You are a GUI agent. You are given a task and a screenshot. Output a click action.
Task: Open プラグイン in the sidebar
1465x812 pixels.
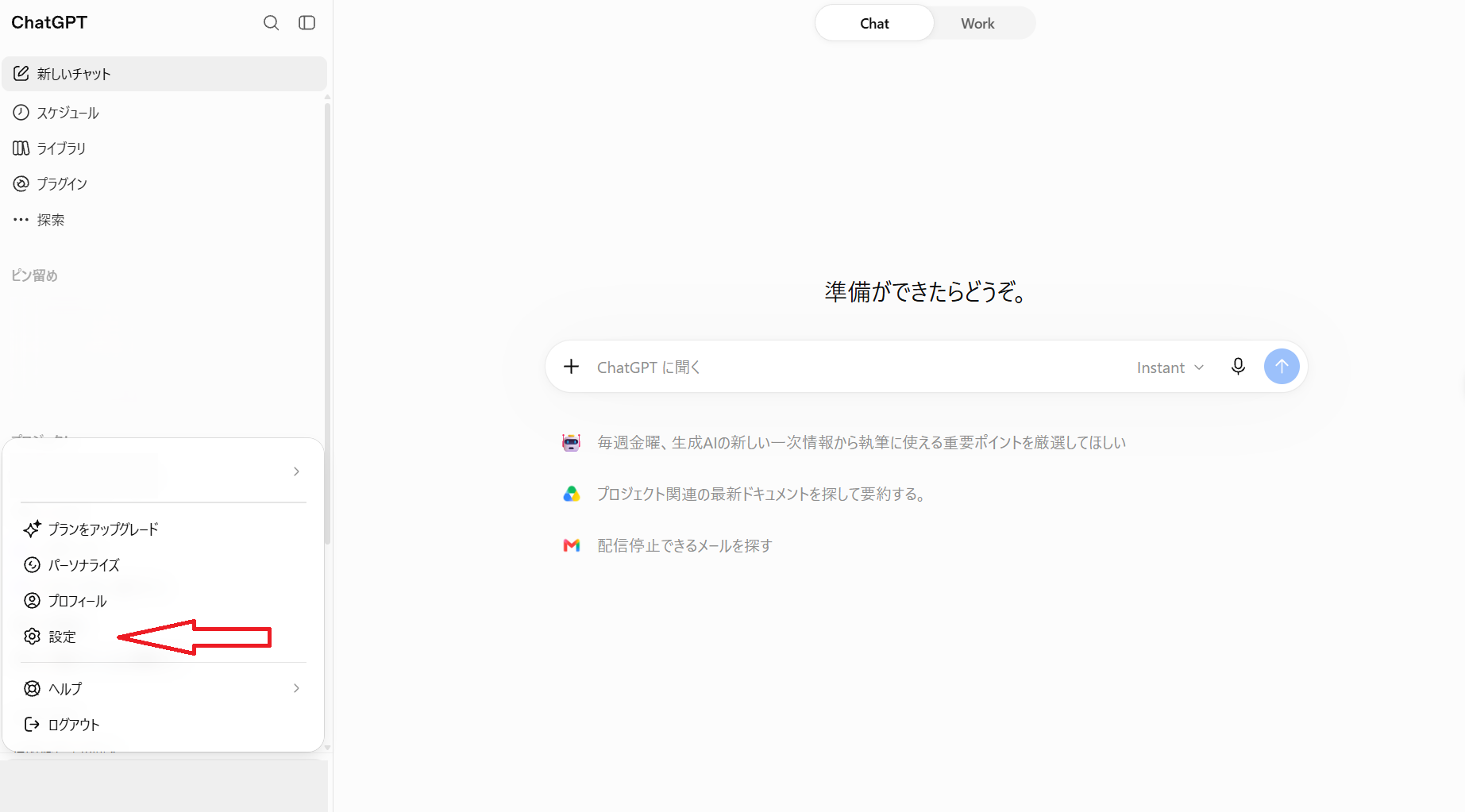pyautogui.click(x=164, y=184)
